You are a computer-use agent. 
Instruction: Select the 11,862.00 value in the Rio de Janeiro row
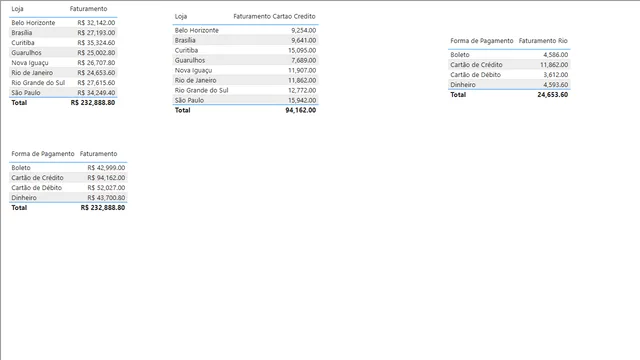(302, 80)
